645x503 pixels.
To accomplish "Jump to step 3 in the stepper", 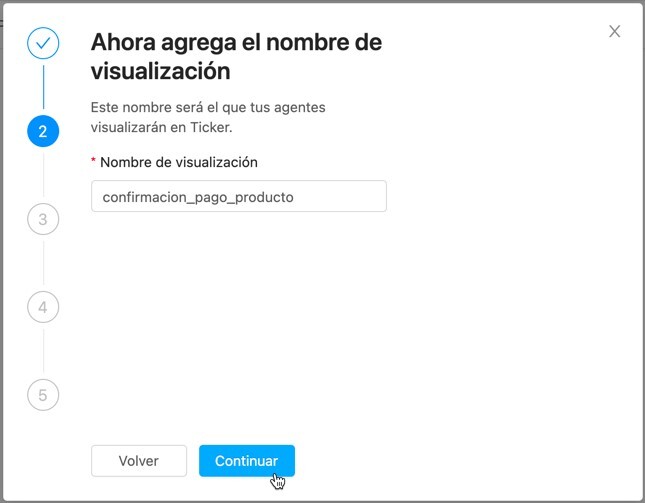I will point(43,219).
